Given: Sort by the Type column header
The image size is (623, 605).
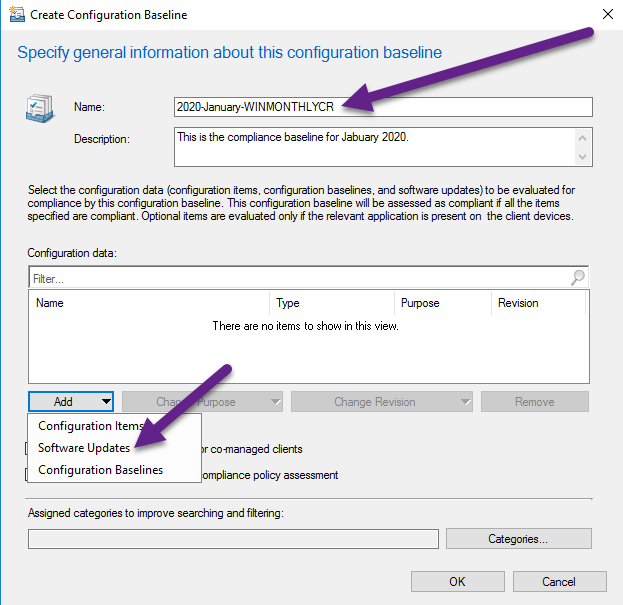Looking at the screenshot, I should coord(332,303).
